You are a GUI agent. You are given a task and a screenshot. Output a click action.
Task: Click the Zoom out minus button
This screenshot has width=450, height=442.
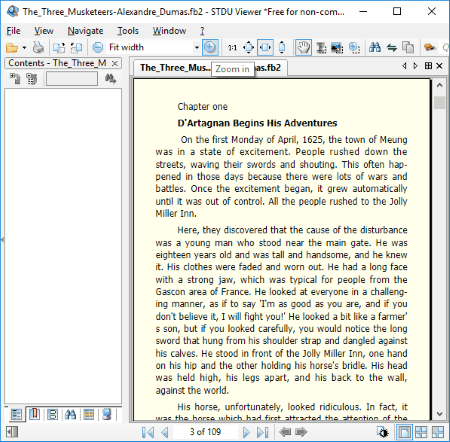tap(98, 48)
